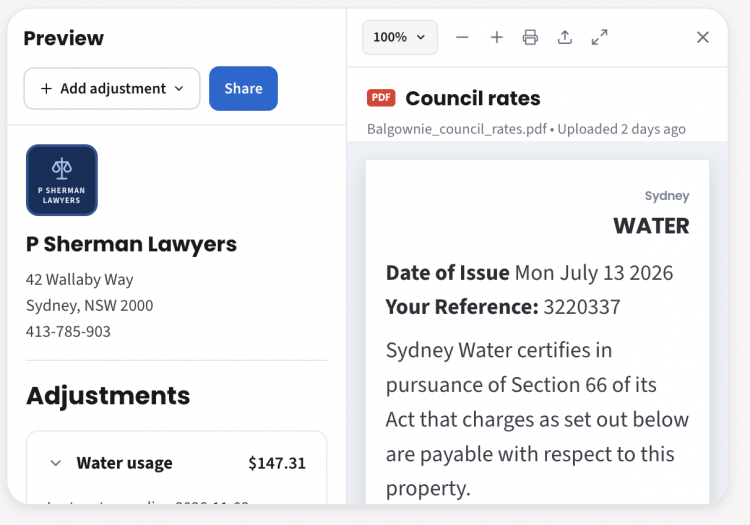
Task: Click the blue Share button
Action: tap(243, 88)
